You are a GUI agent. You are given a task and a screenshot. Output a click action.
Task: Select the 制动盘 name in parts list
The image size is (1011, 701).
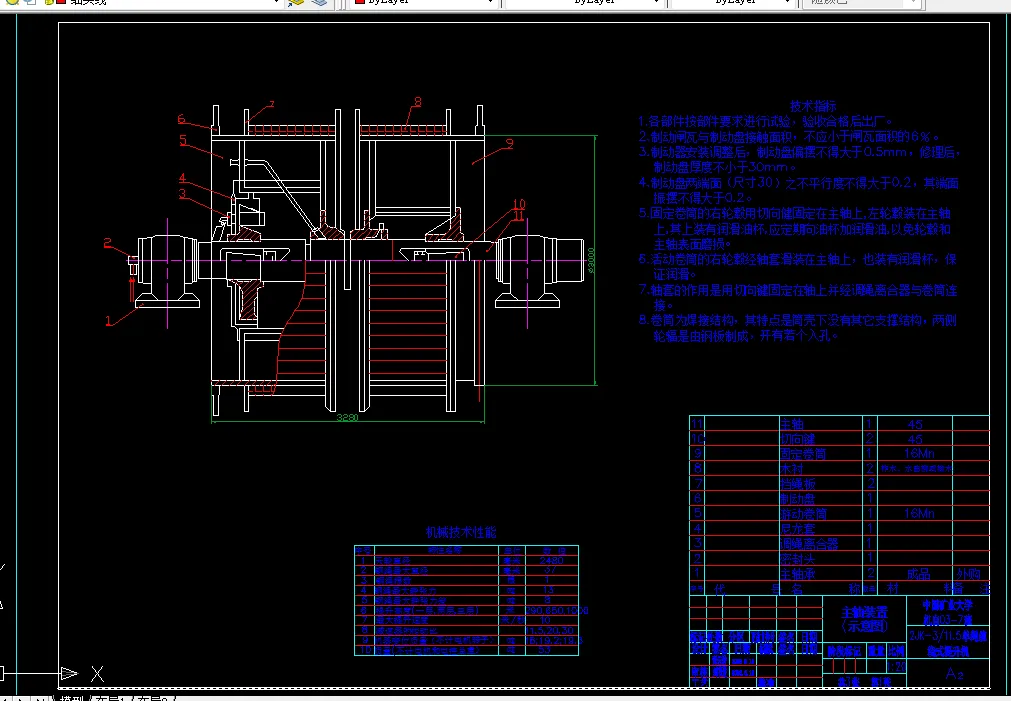coord(798,499)
